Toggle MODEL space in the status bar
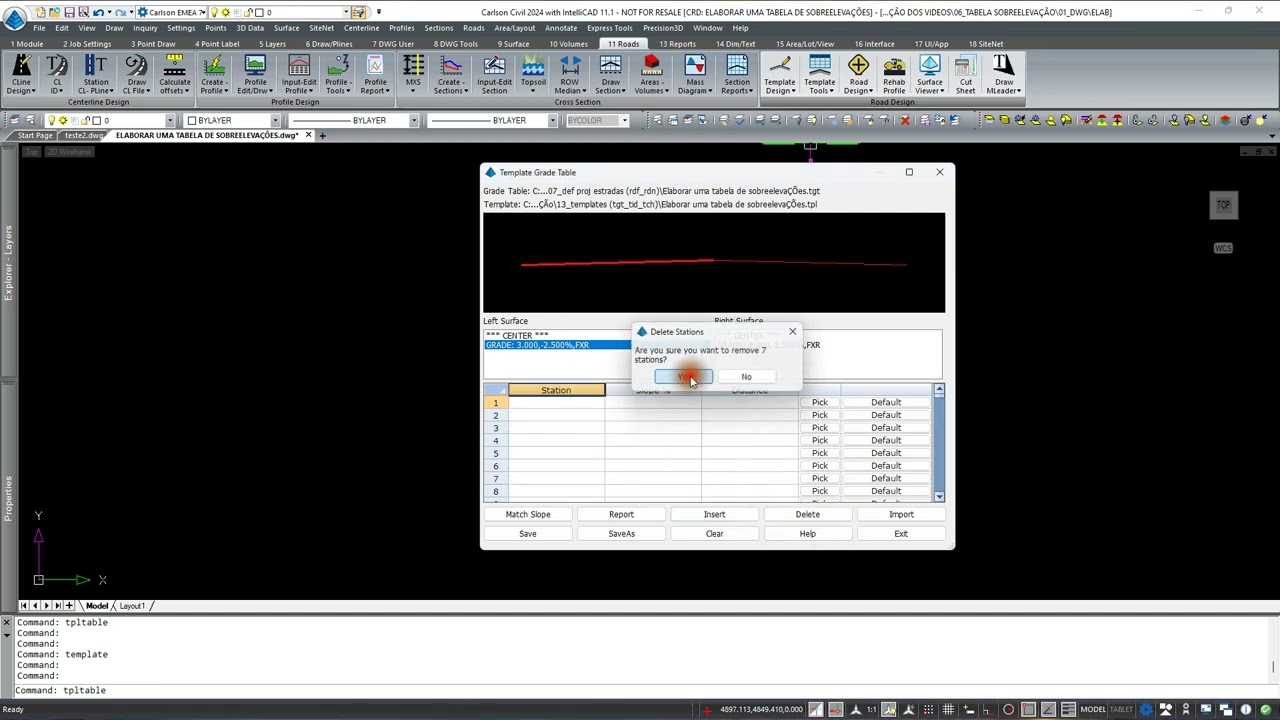Viewport: 1280px width, 720px height. [x=1093, y=710]
